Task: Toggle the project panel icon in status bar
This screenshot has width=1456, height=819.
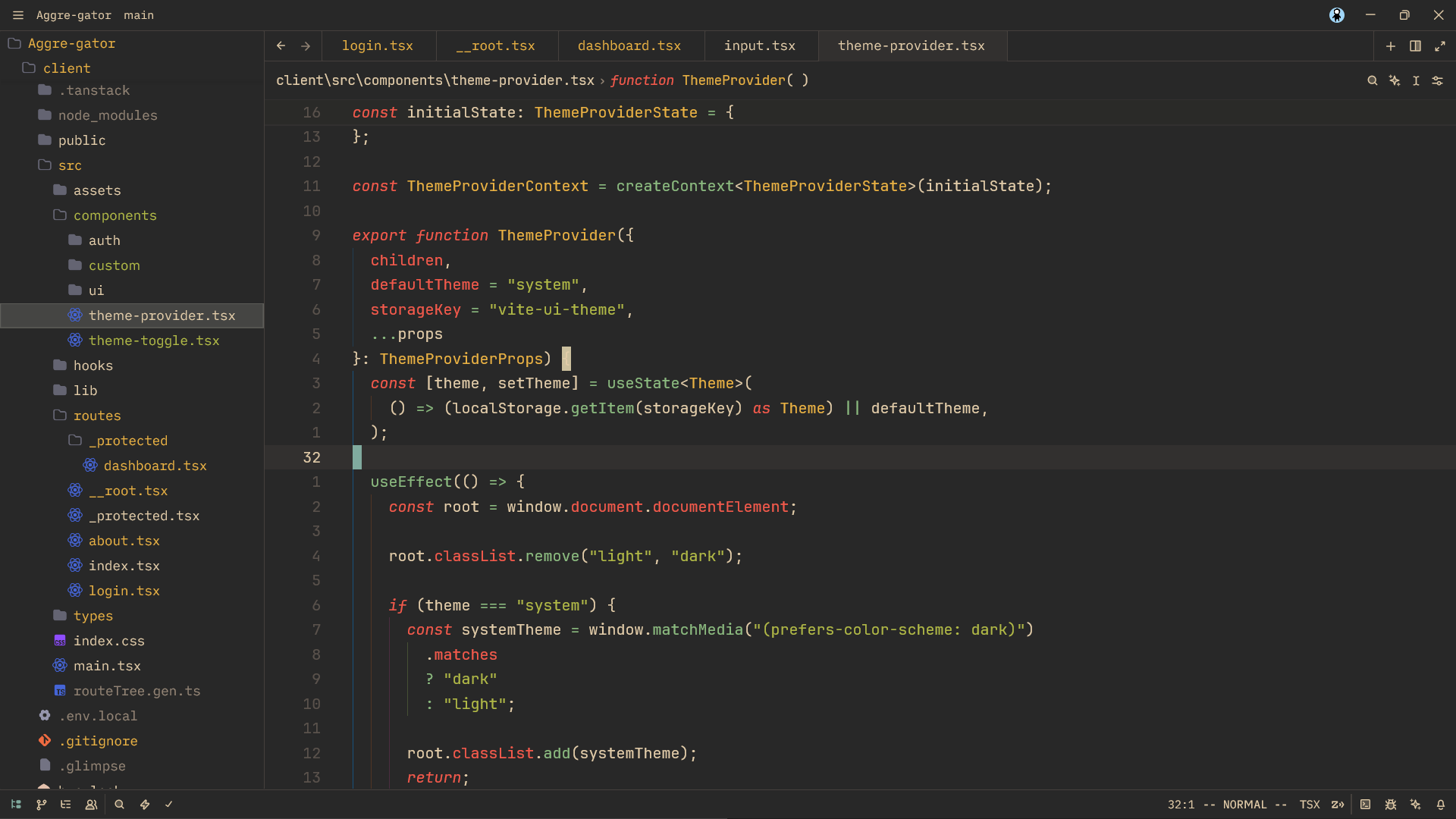Action: (x=16, y=805)
